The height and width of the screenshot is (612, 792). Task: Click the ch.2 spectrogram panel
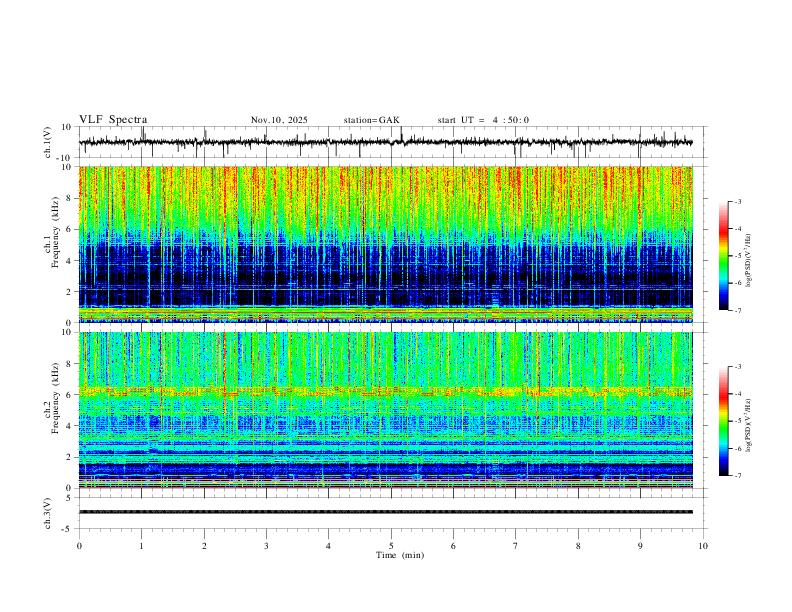(386, 410)
